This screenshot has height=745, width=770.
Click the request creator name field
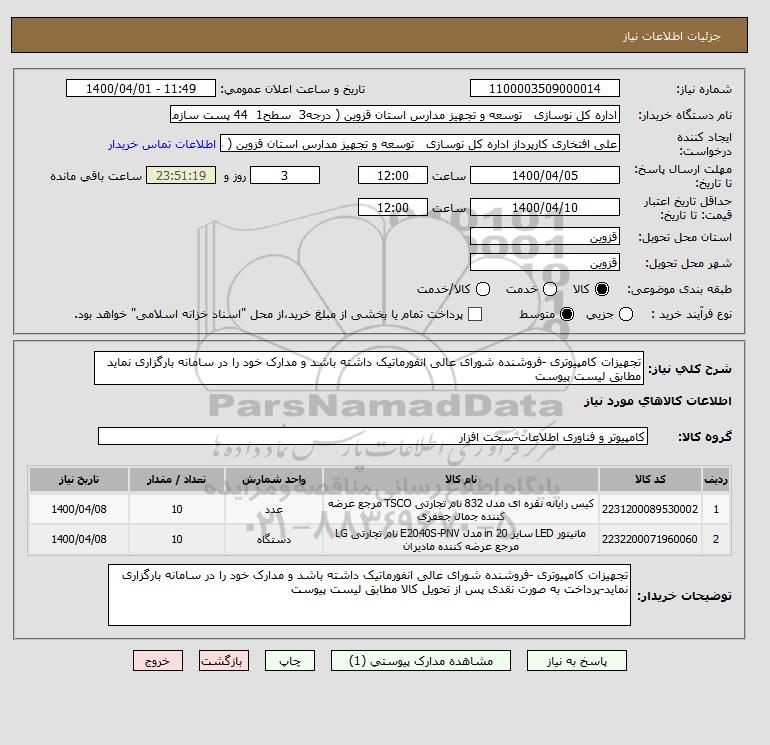coord(420,144)
